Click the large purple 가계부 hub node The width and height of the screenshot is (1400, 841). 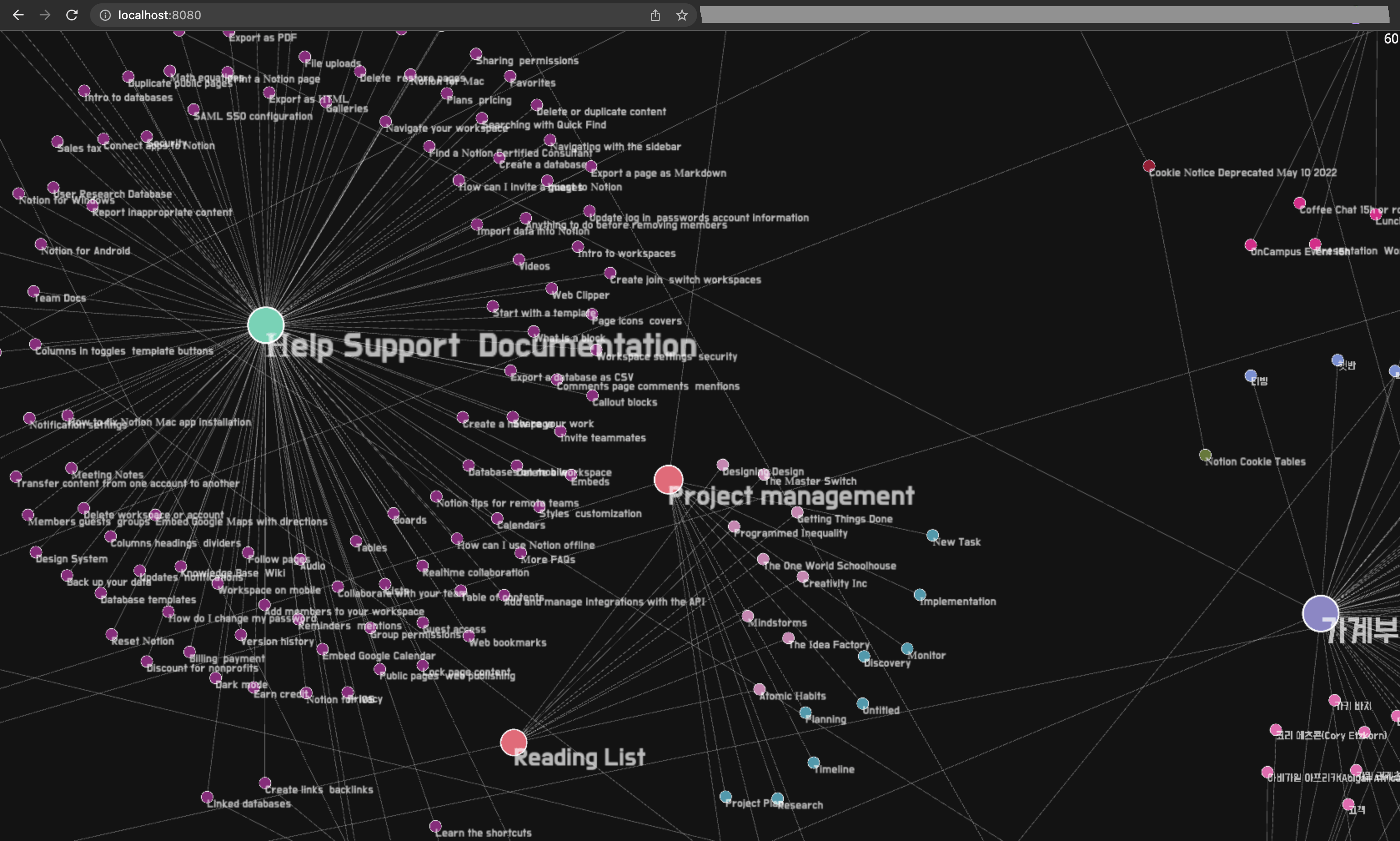point(1320,613)
